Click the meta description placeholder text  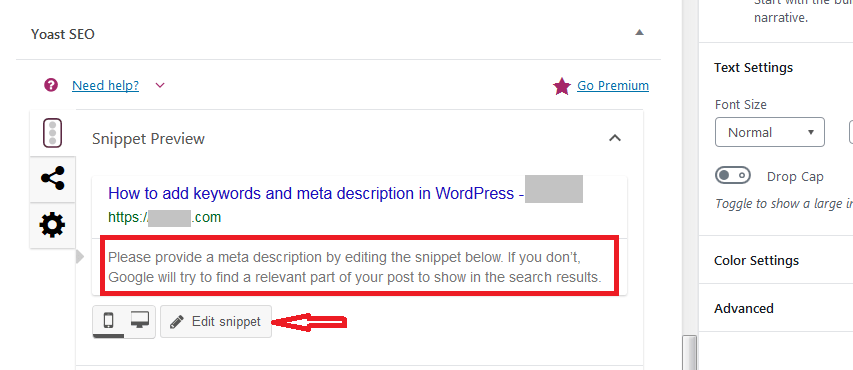pyautogui.click(x=355, y=267)
